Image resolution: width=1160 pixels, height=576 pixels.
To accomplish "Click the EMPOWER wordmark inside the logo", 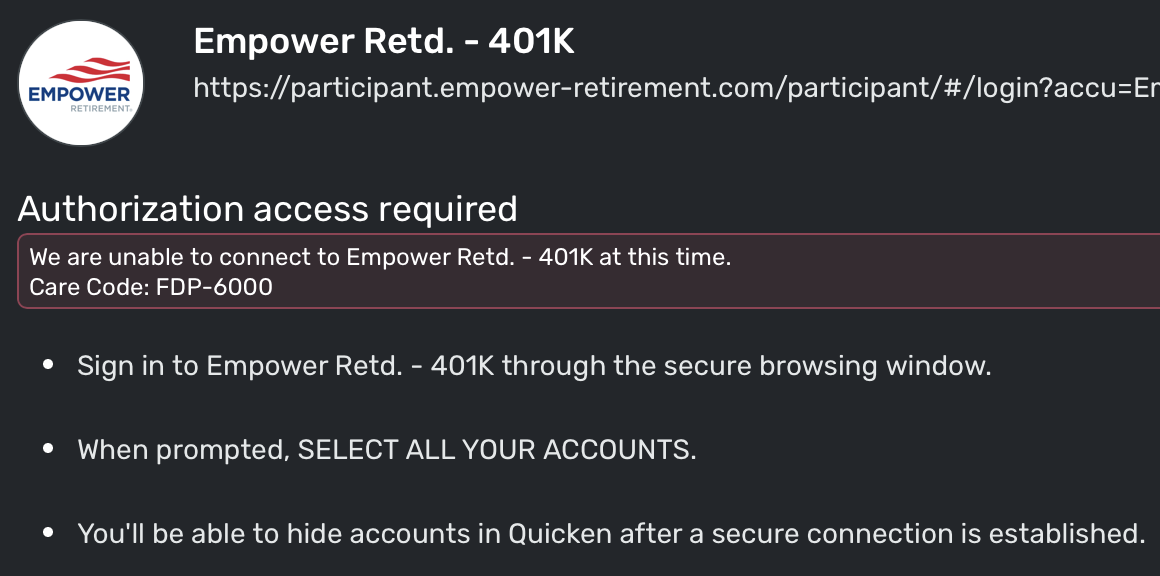I will (81, 95).
